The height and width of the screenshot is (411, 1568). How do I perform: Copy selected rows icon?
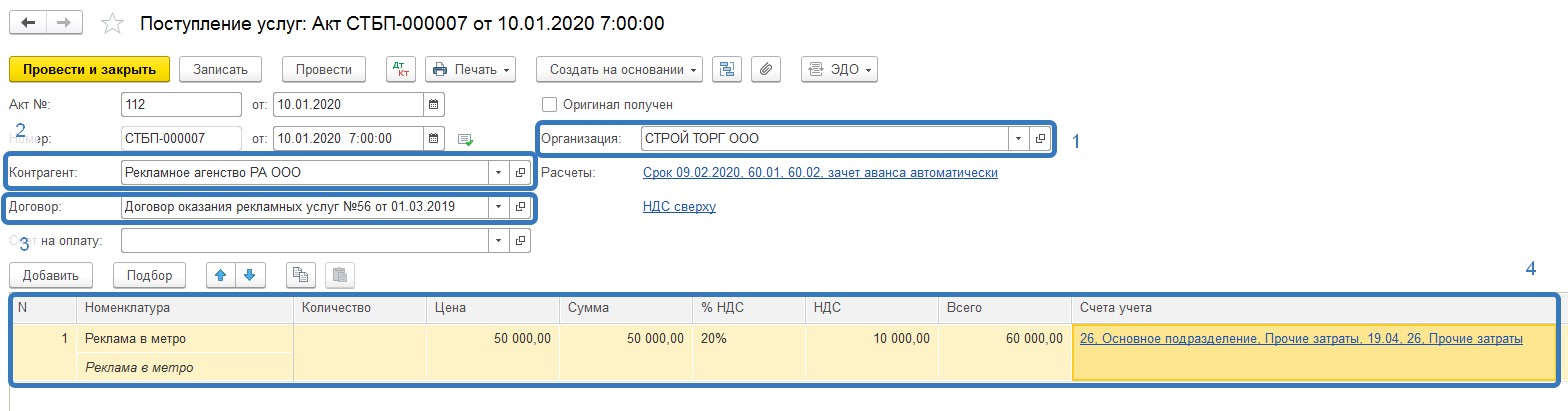pyautogui.click(x=300, y=275)
